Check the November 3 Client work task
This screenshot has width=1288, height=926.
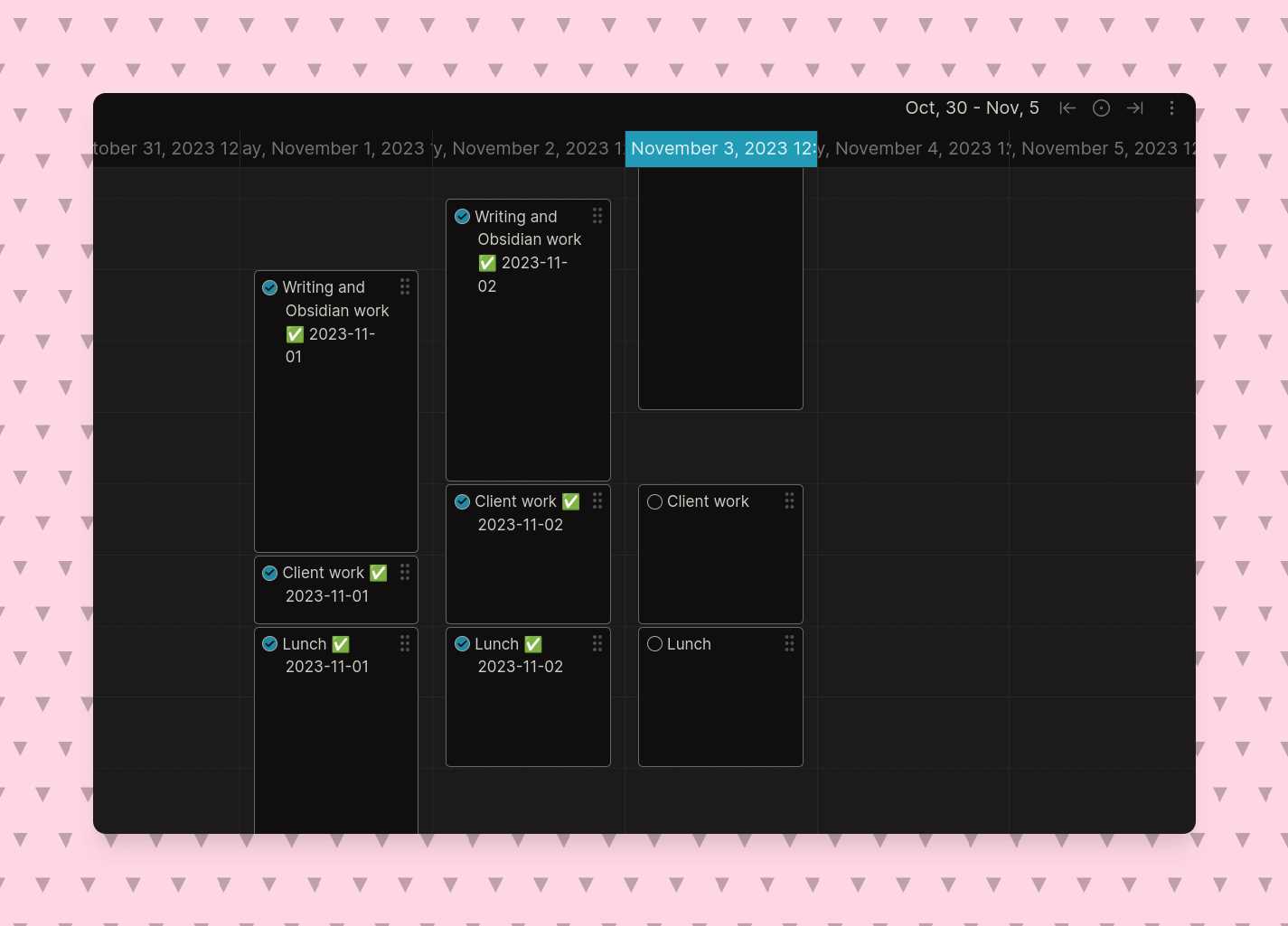pos(654,501)
